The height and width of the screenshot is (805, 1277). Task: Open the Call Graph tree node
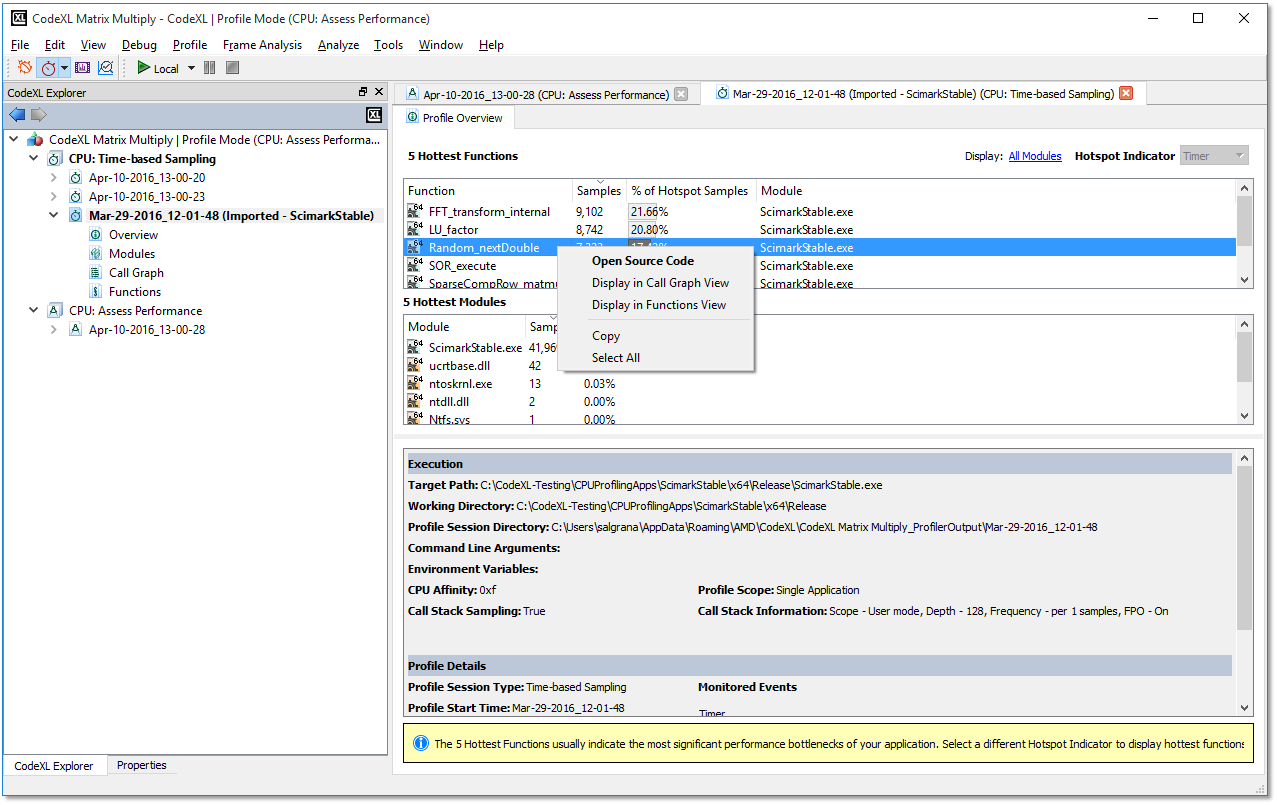click(136, 273)
